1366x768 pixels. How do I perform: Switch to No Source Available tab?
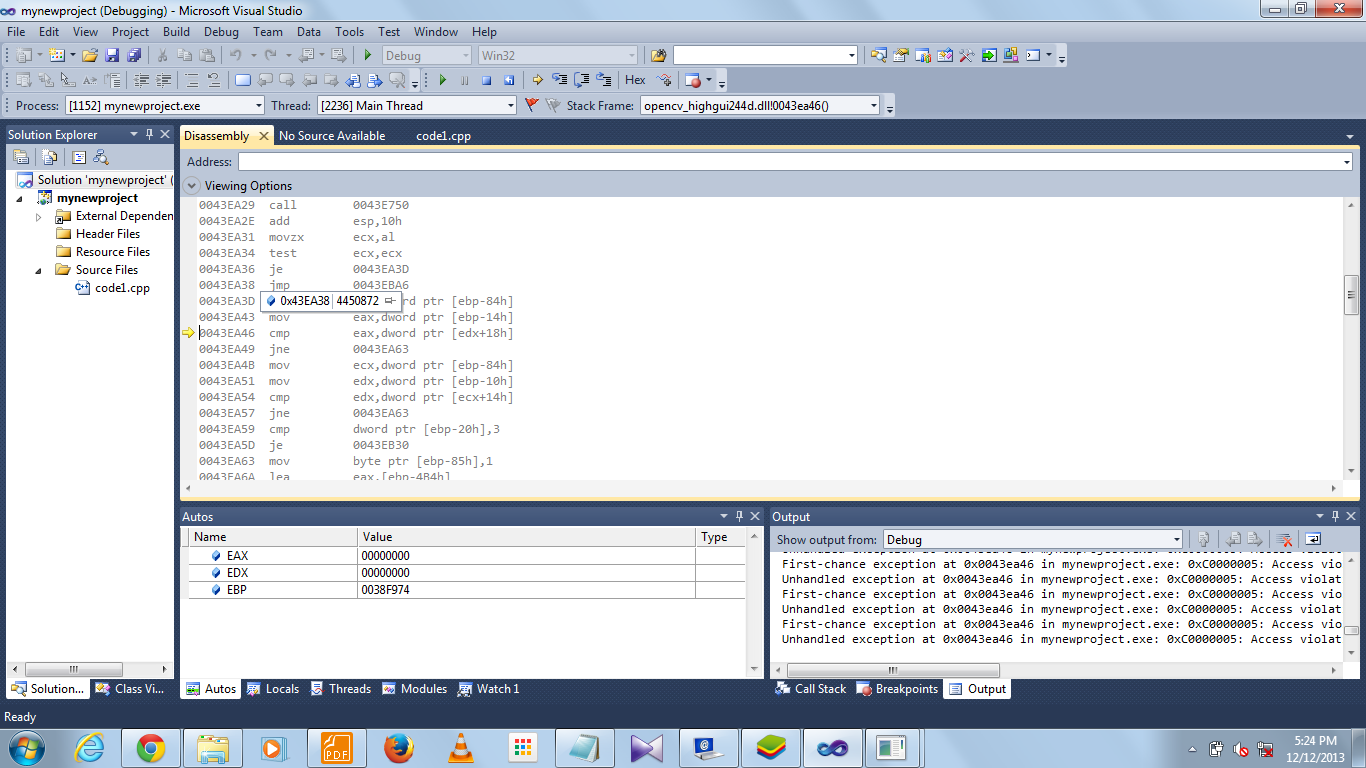tap(332, 136)
